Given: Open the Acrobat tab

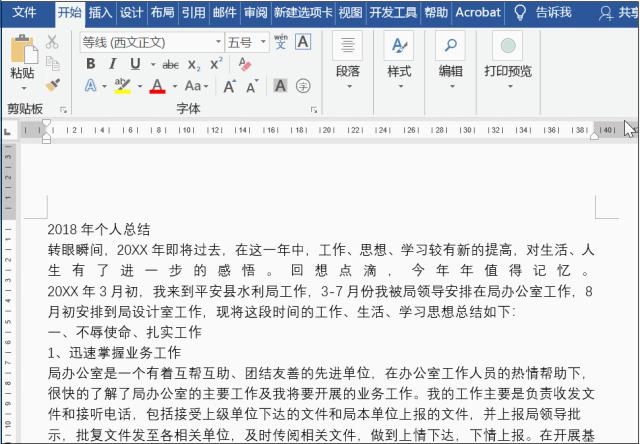Looking at the screenshot, I should point(478,12).
